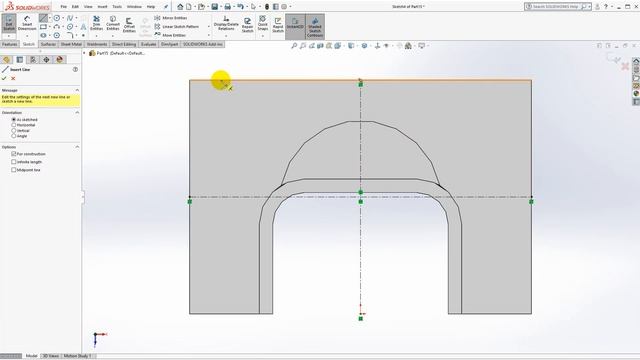Click Repair Sketch
Viewport: 640px width, 360px height.
click(x=247, y=25)
